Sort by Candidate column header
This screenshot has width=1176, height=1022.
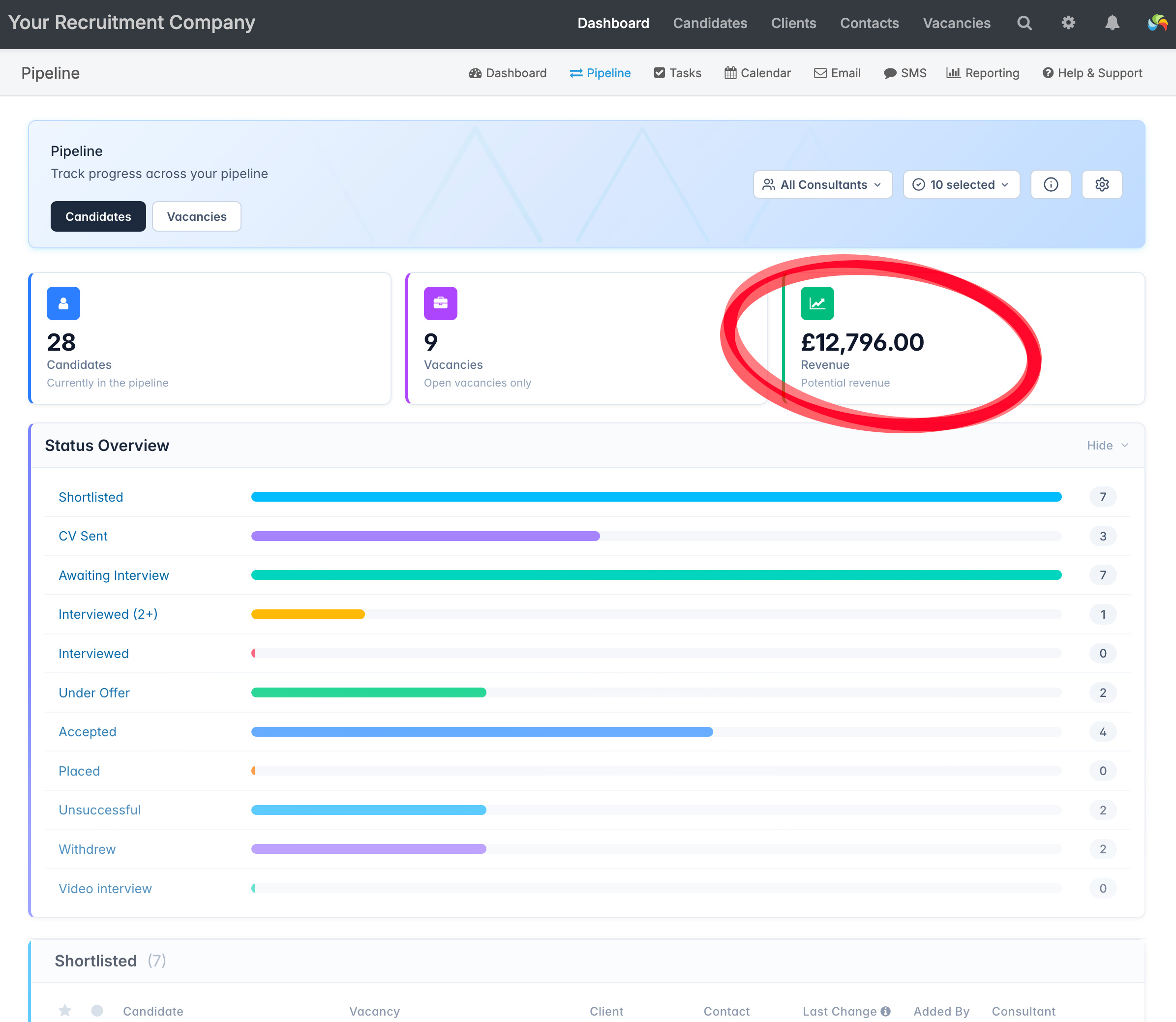pos(153,1011)
